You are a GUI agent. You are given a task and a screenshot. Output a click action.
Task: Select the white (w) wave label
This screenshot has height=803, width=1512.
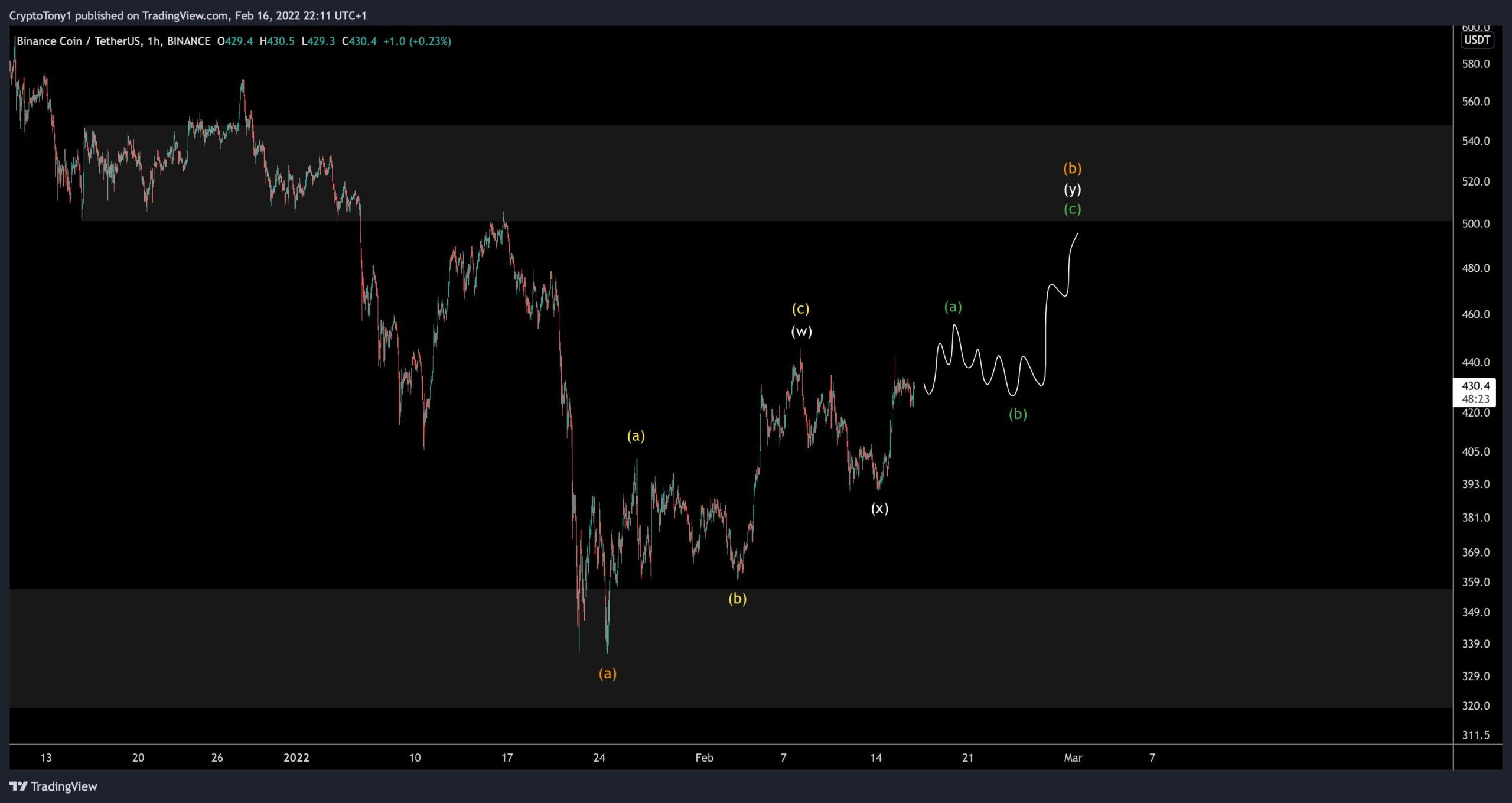pyautogui.click(x=801, y=331)
